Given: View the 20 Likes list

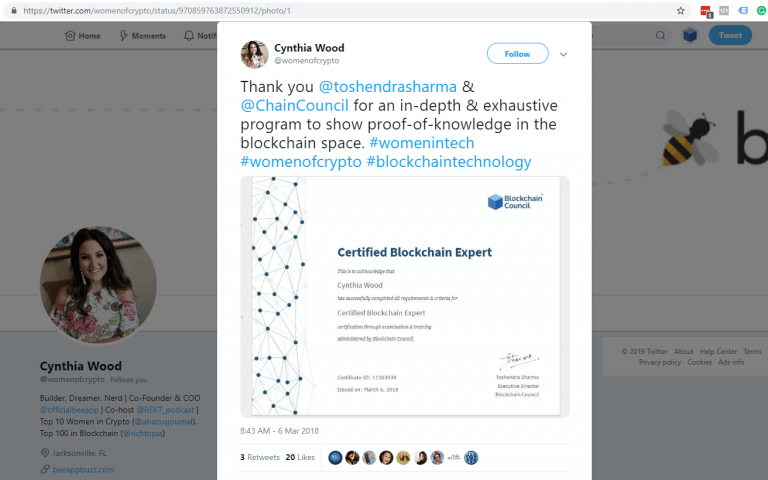Looking at the screenshot, I should point(300,457).
